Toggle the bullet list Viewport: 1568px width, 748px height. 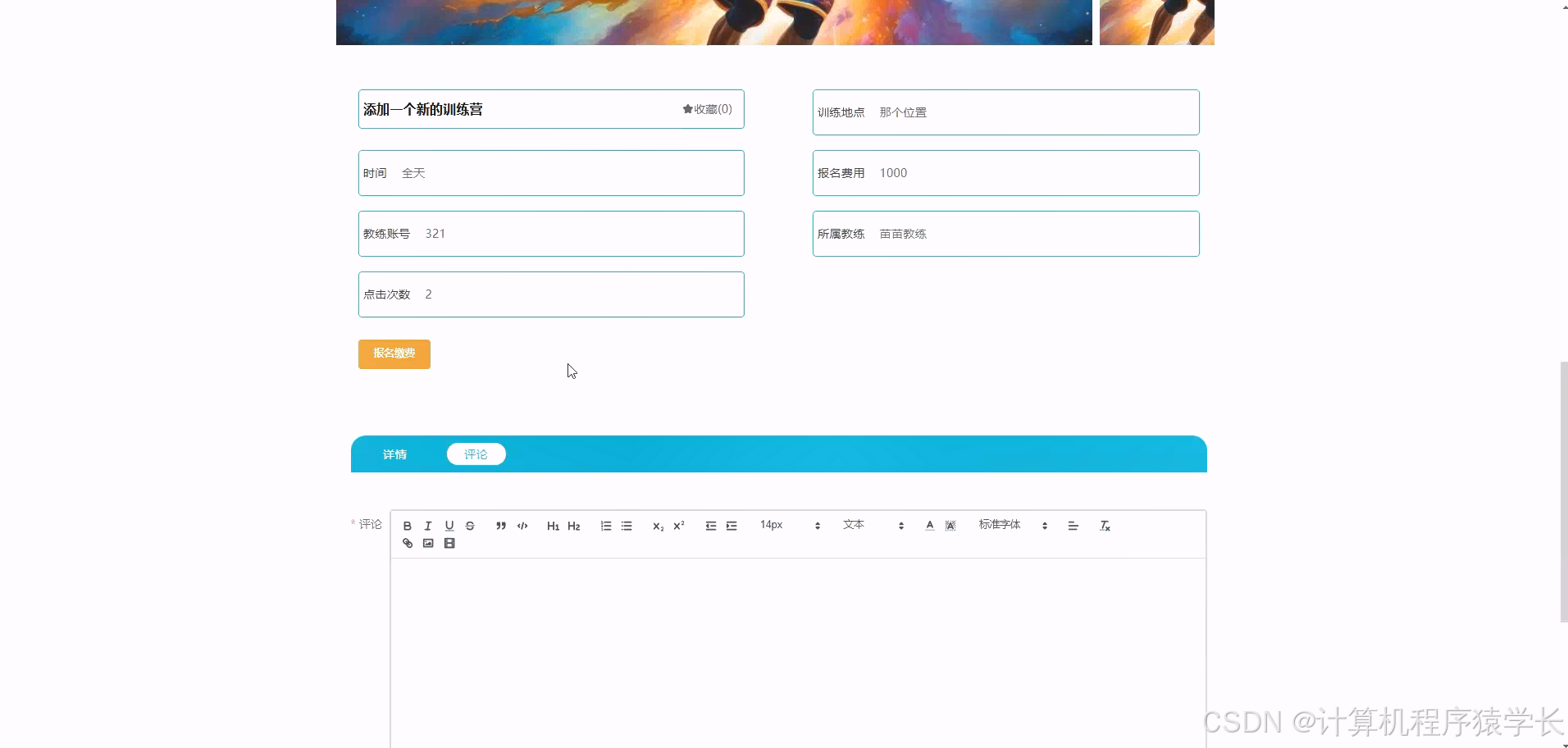(x=627, y=526)
